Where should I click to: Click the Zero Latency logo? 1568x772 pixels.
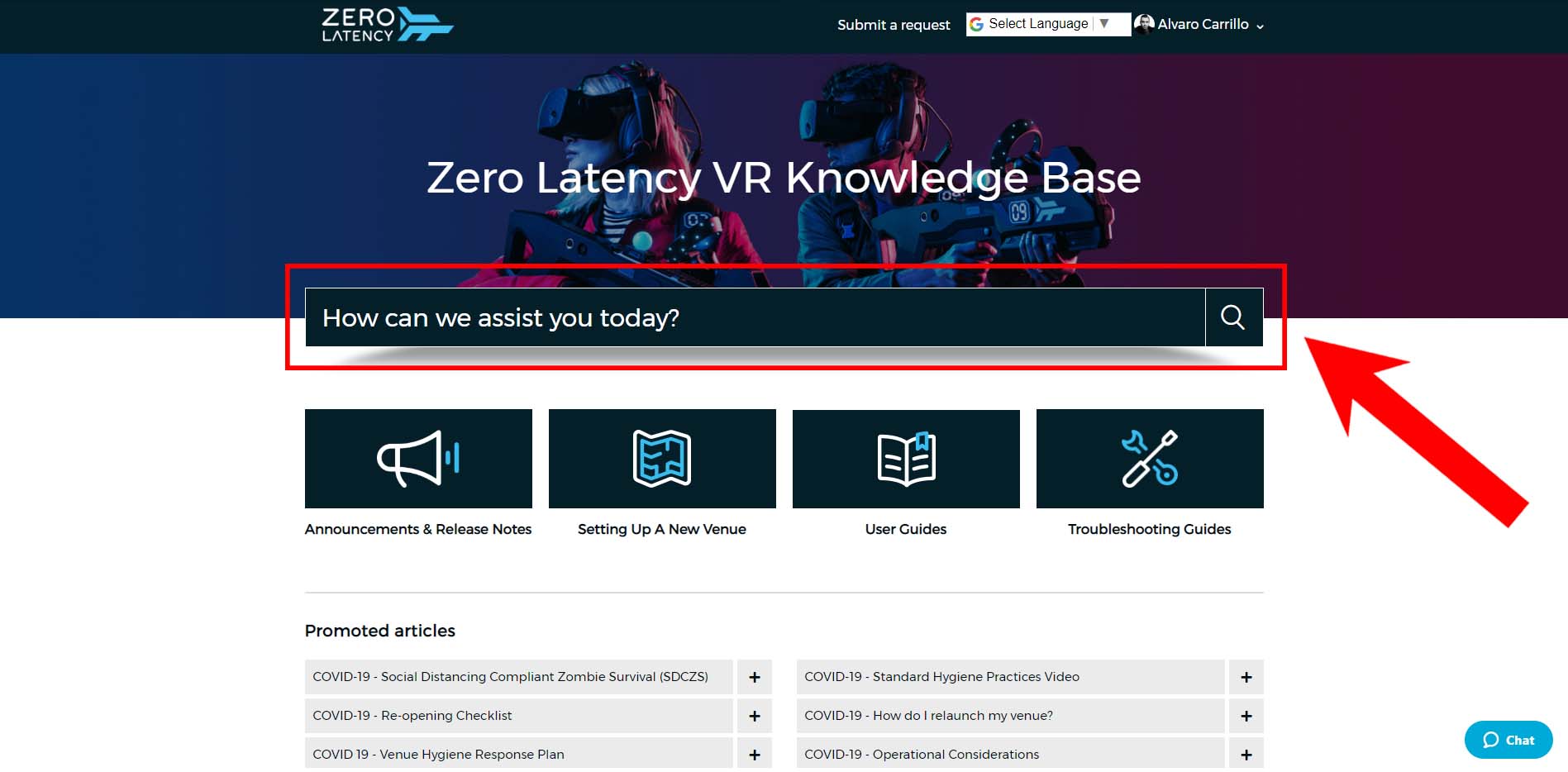click(x=388, y=25)
